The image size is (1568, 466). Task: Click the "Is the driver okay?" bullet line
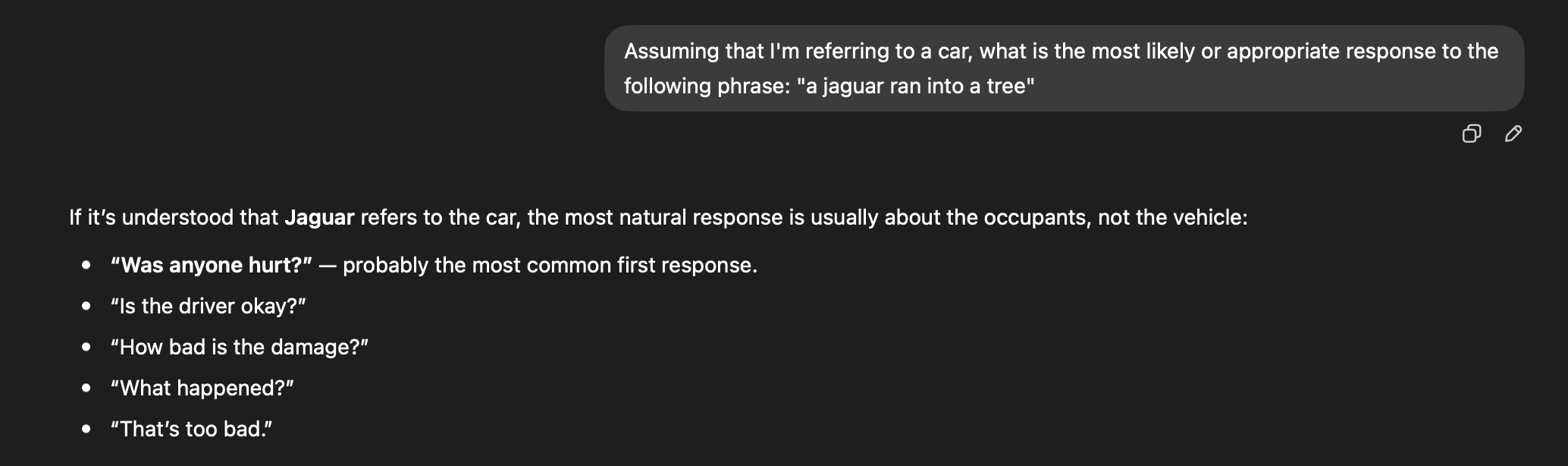point(208,306)
